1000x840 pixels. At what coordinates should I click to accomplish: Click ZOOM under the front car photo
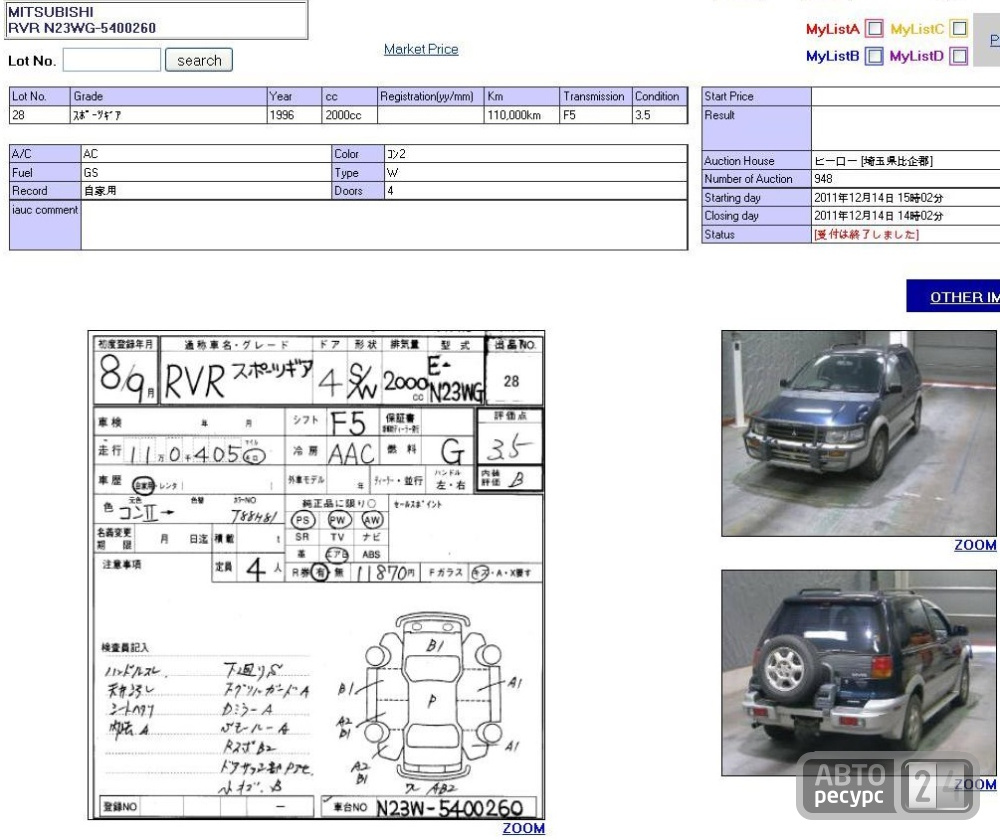(975, 545)
